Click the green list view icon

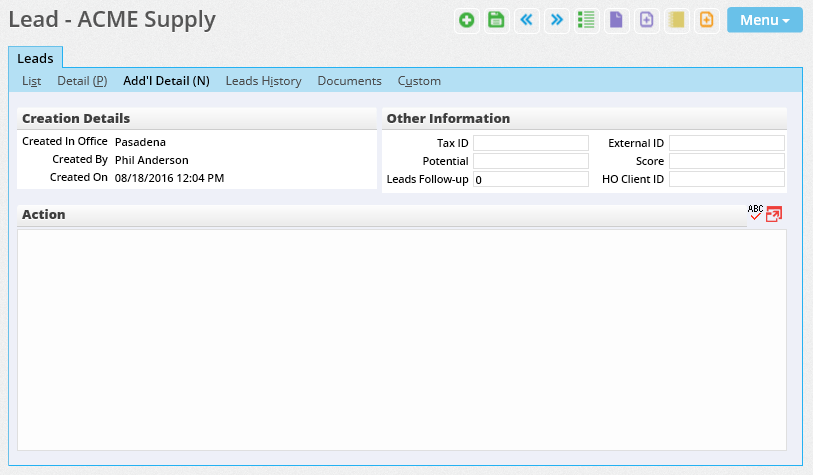pyautogui.click(x=587, y=20)
